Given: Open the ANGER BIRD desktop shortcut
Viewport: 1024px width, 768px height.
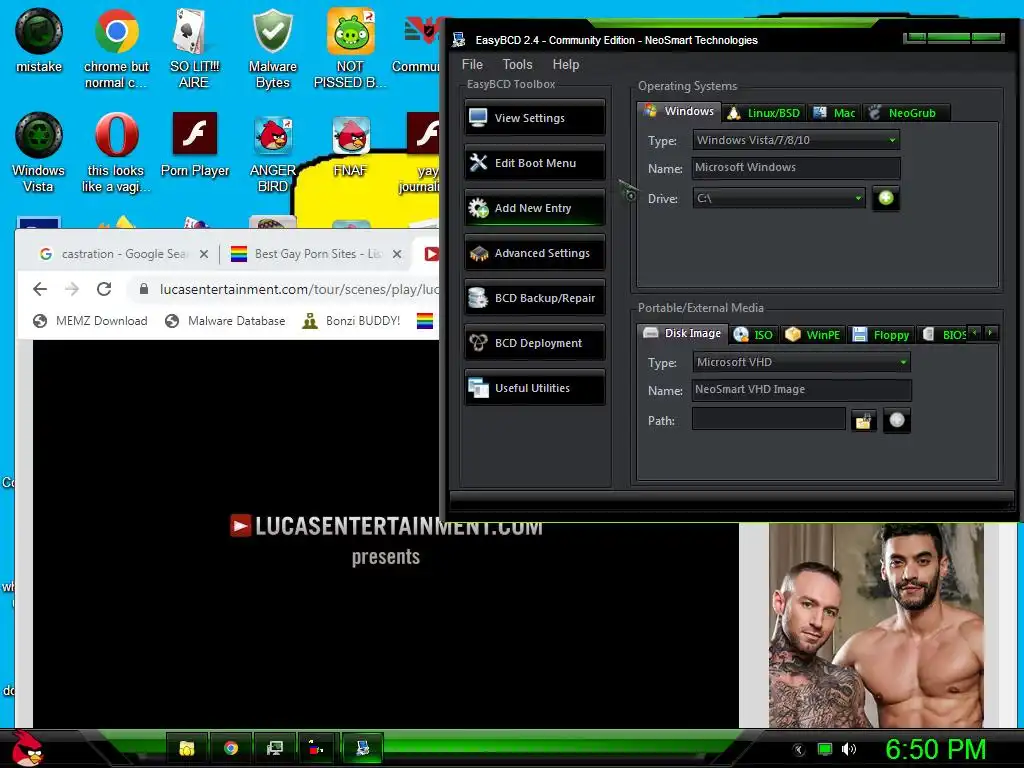Looking at the screenshot, I should click(272, 153).
